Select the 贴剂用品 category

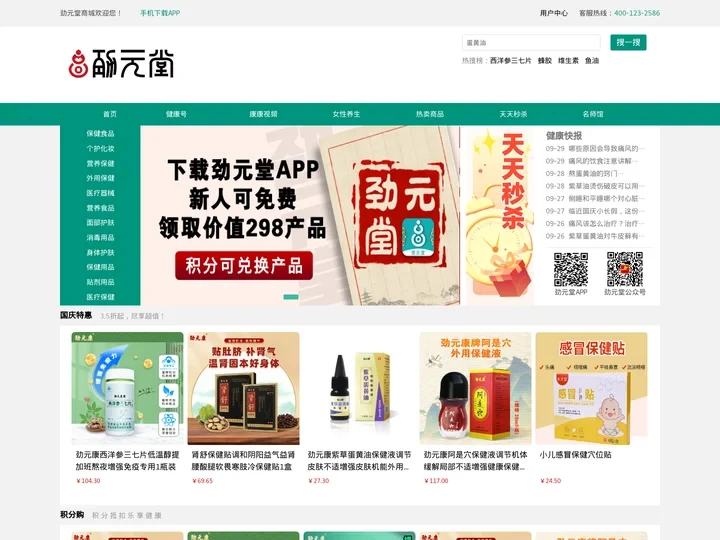[x=100, y=282]
